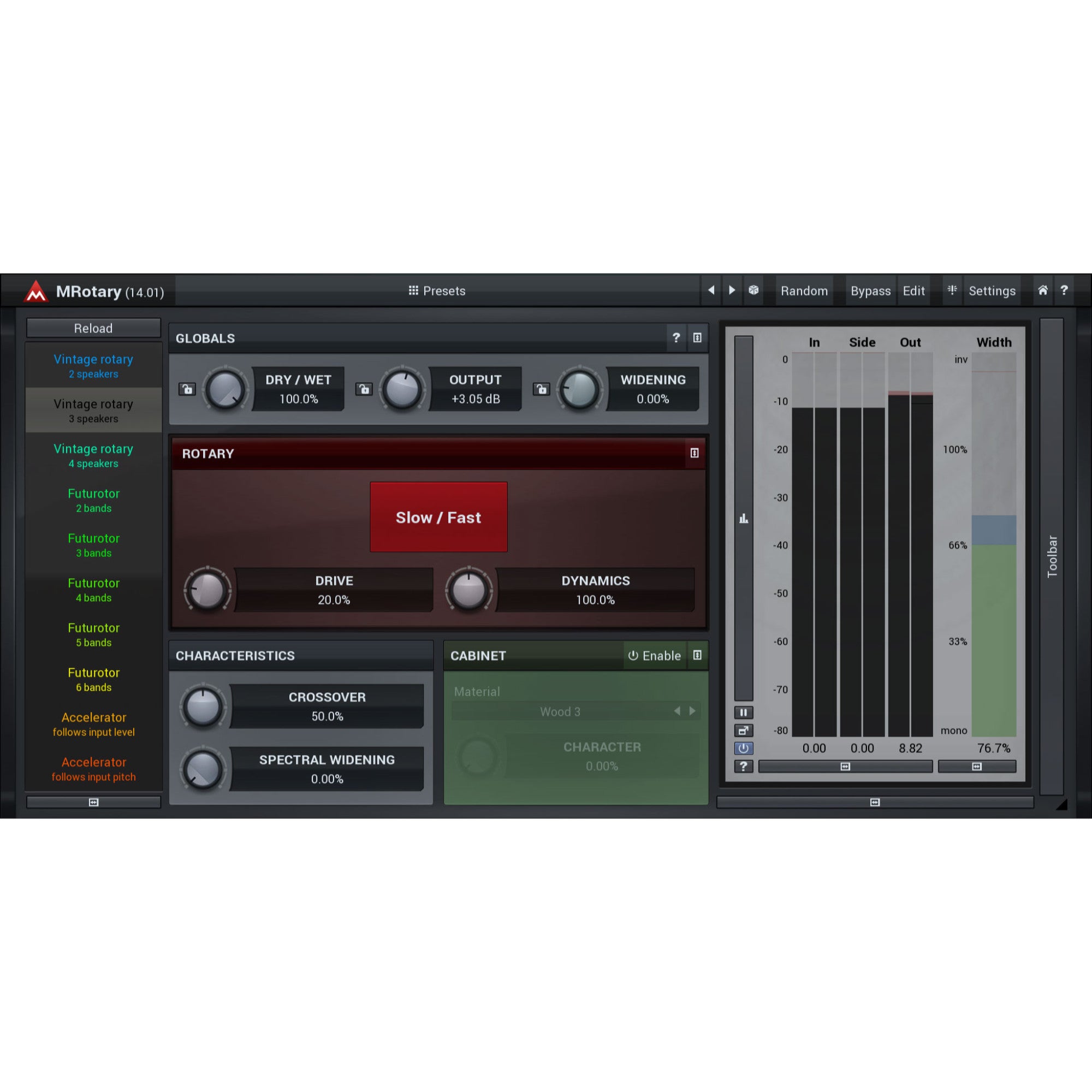Collapse the level meters section

(x=845, y=767)
